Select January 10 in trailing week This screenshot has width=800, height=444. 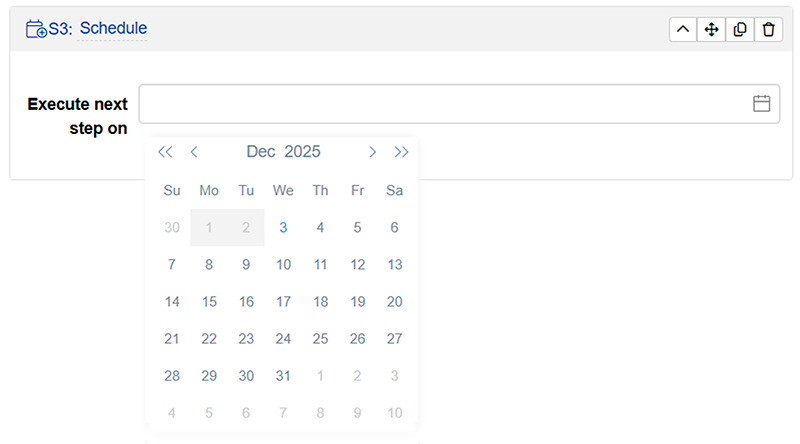[395, 413]
